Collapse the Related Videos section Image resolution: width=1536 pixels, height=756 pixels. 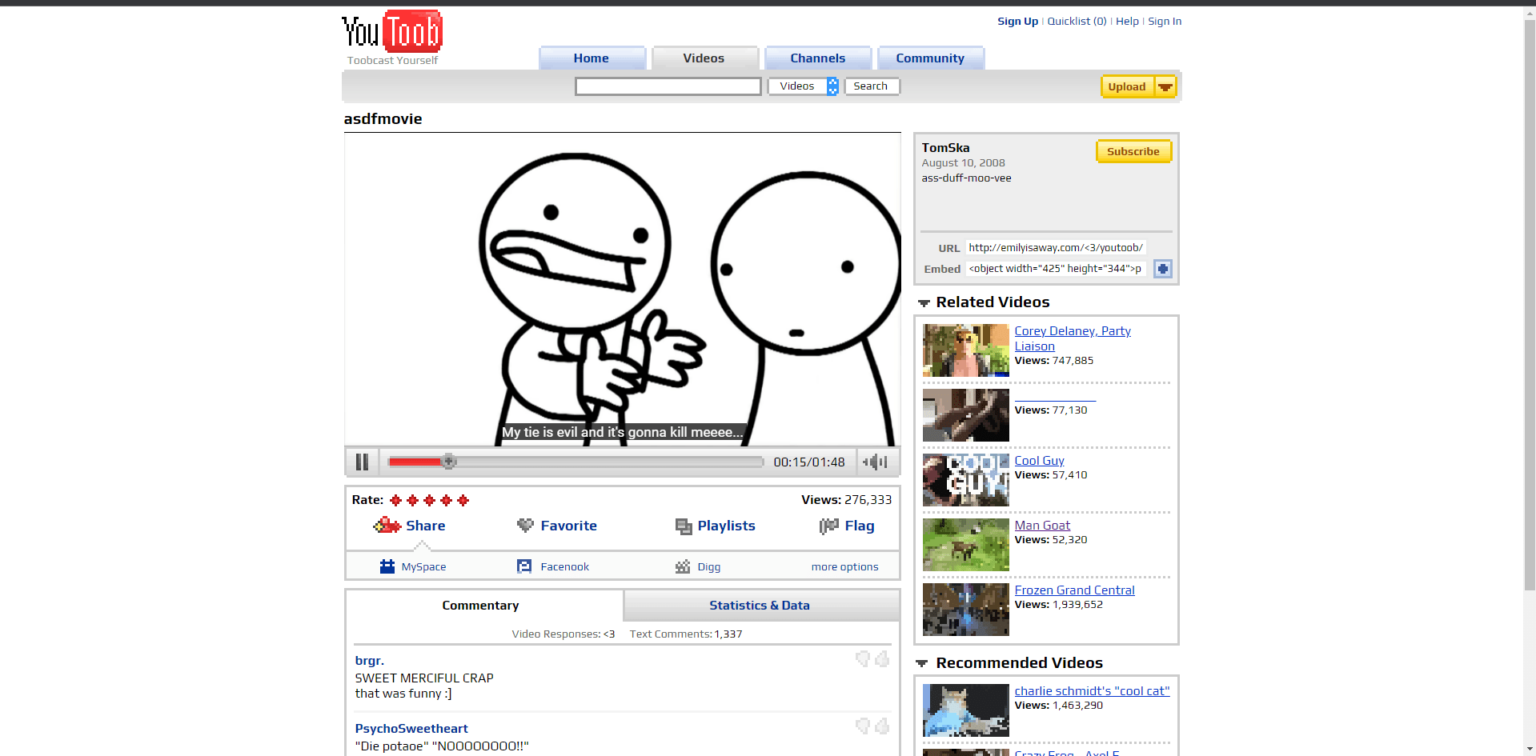point(923,303)
